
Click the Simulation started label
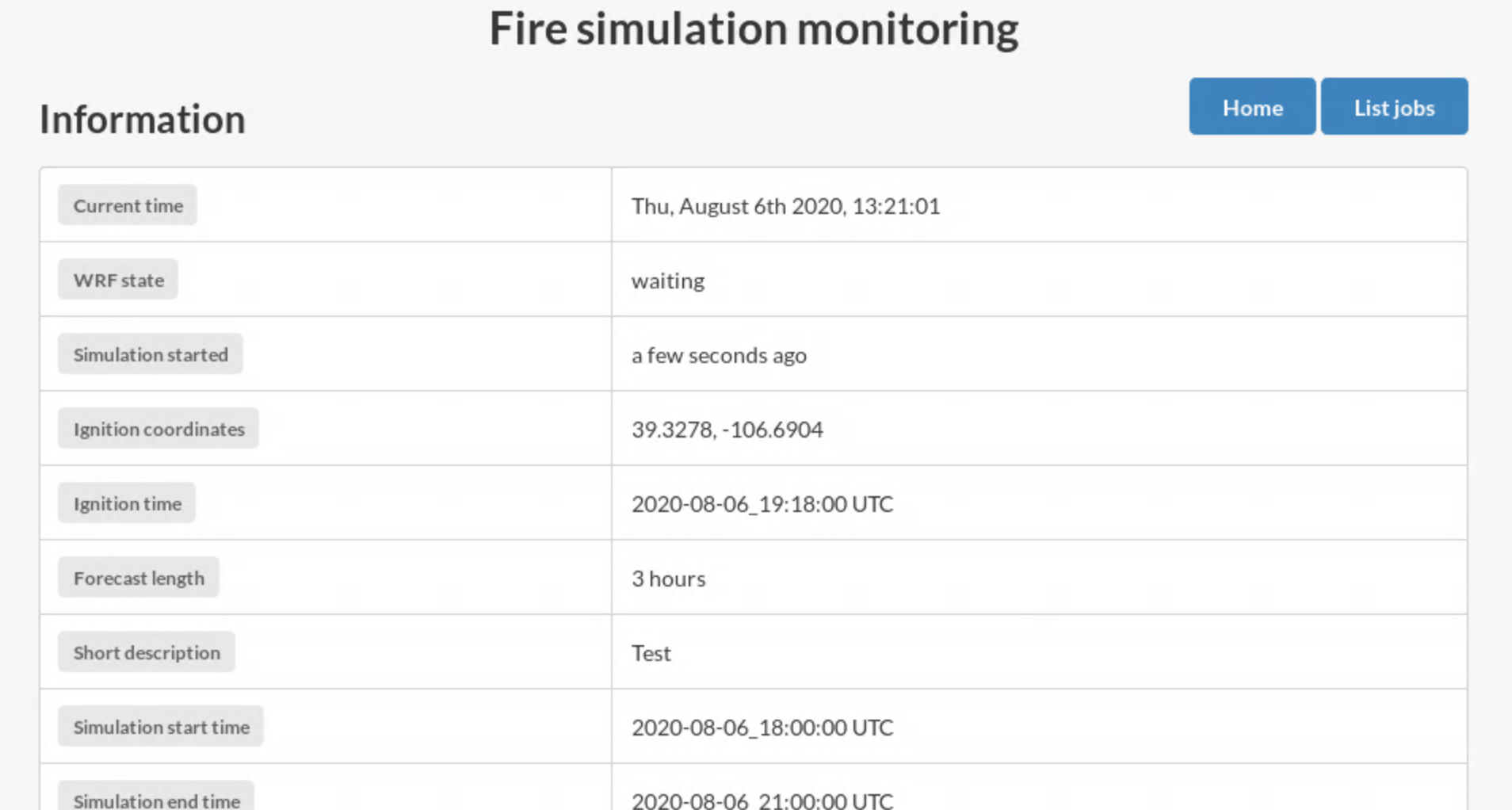coord(151,354)
